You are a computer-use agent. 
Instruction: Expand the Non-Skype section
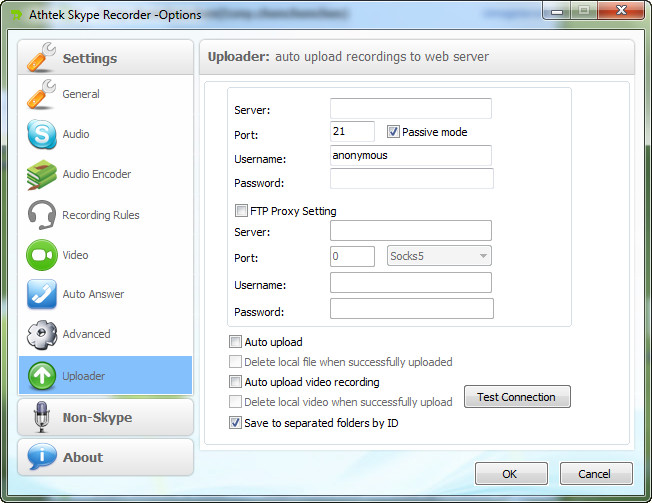pos(106,417)
